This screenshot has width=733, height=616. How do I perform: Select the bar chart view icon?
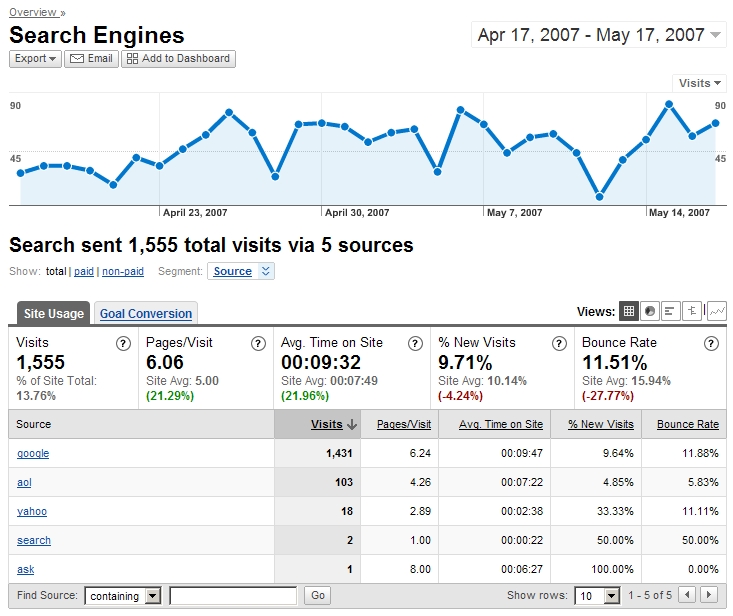point(671,312)
